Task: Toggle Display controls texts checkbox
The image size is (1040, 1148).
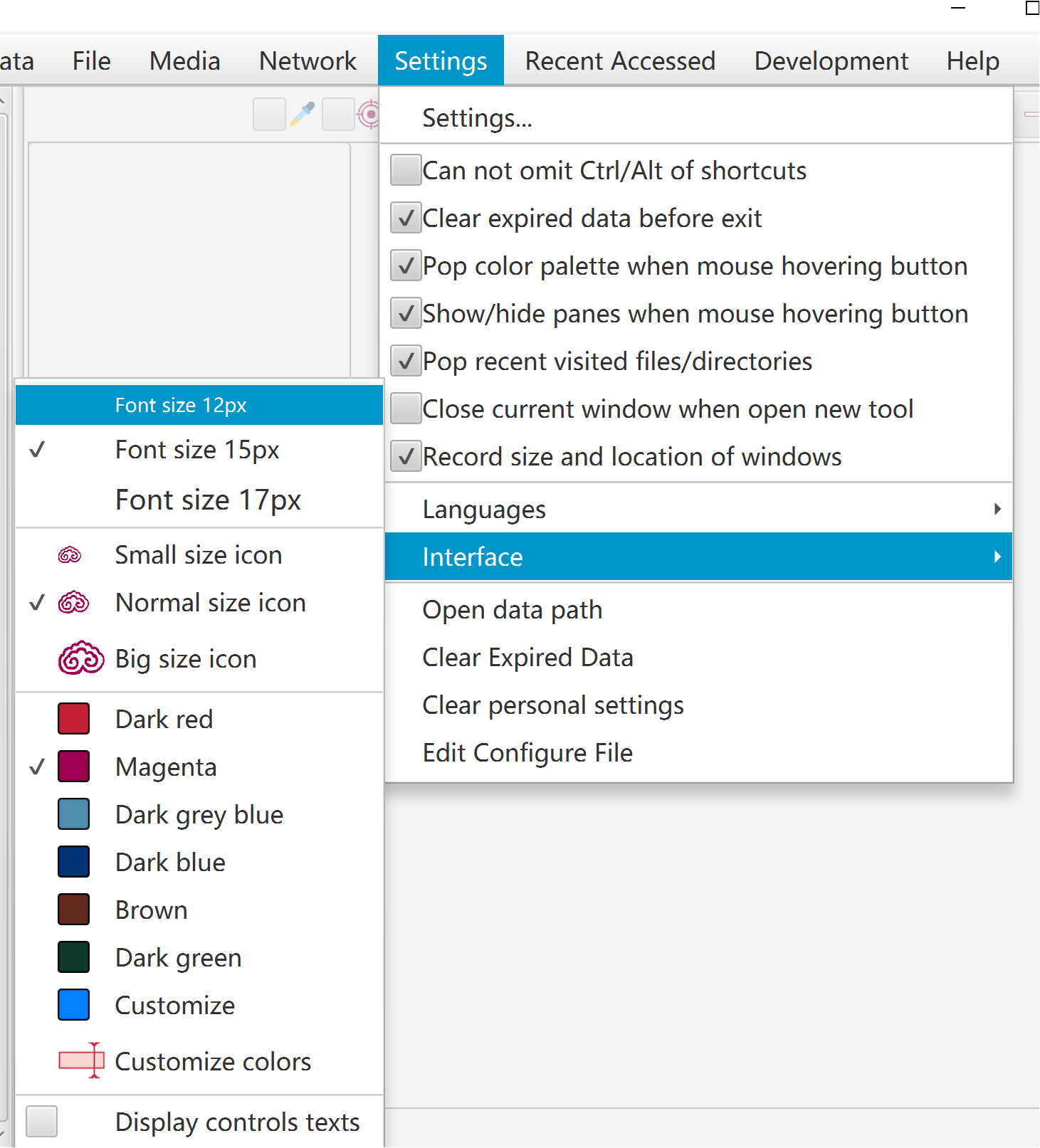Action: coord(42,1122)
